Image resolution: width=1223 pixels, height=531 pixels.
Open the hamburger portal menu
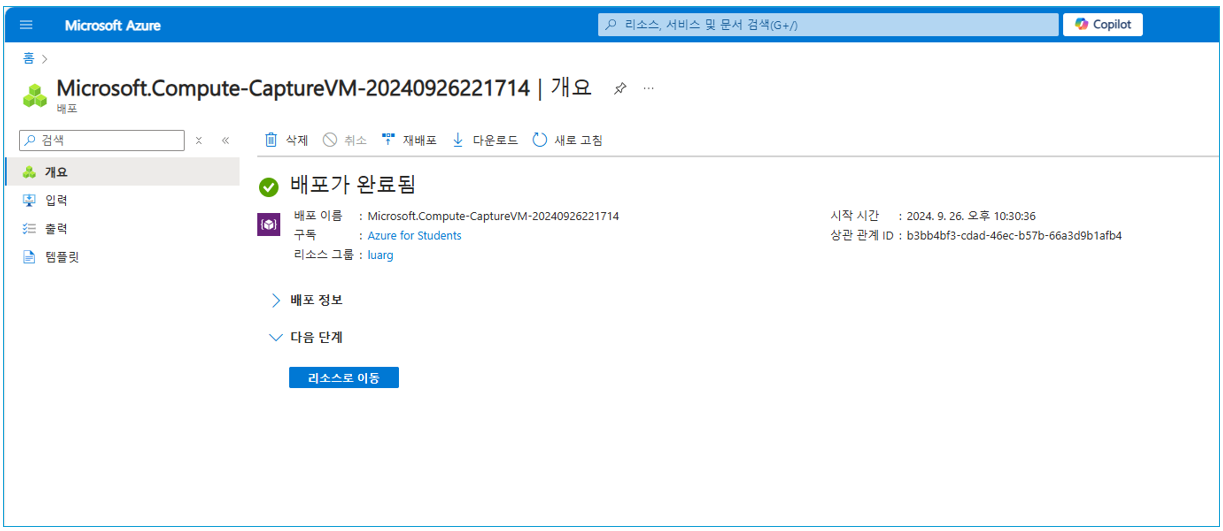coord(26,25)
